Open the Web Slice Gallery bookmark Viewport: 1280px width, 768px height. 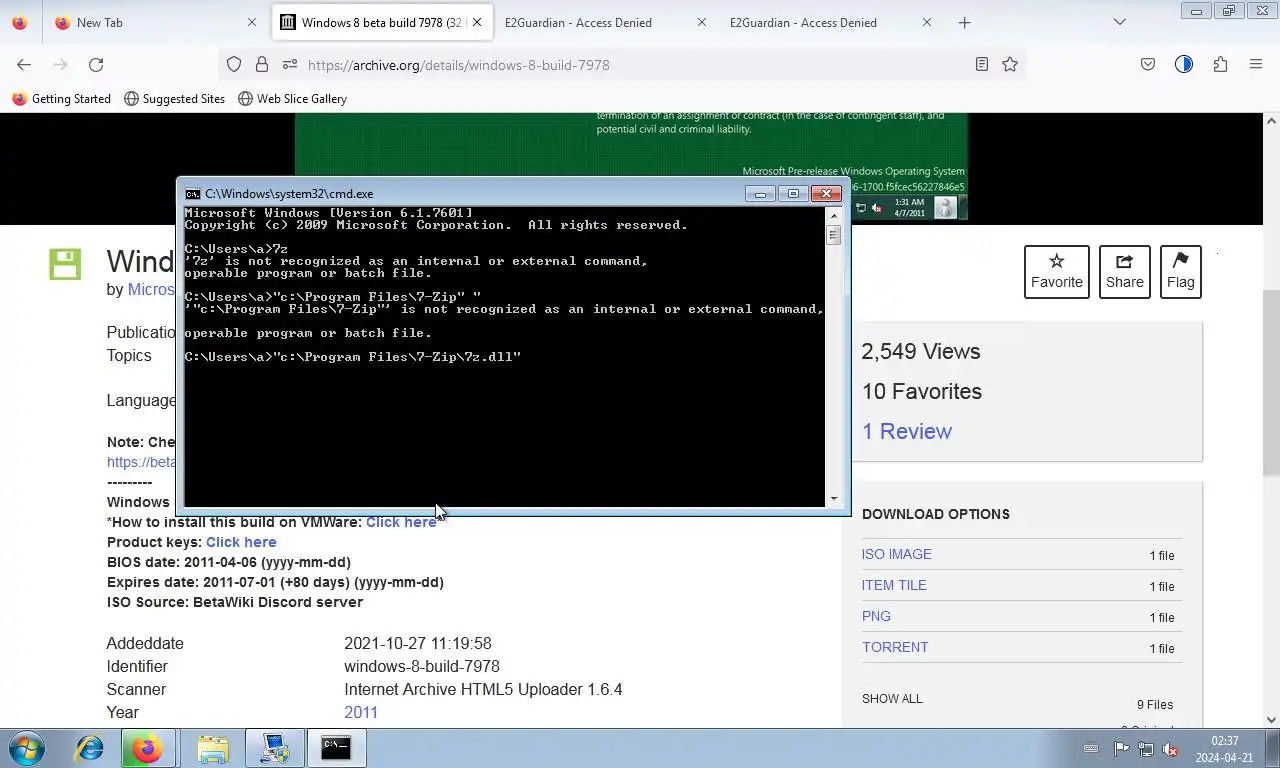tap(292, 99)
